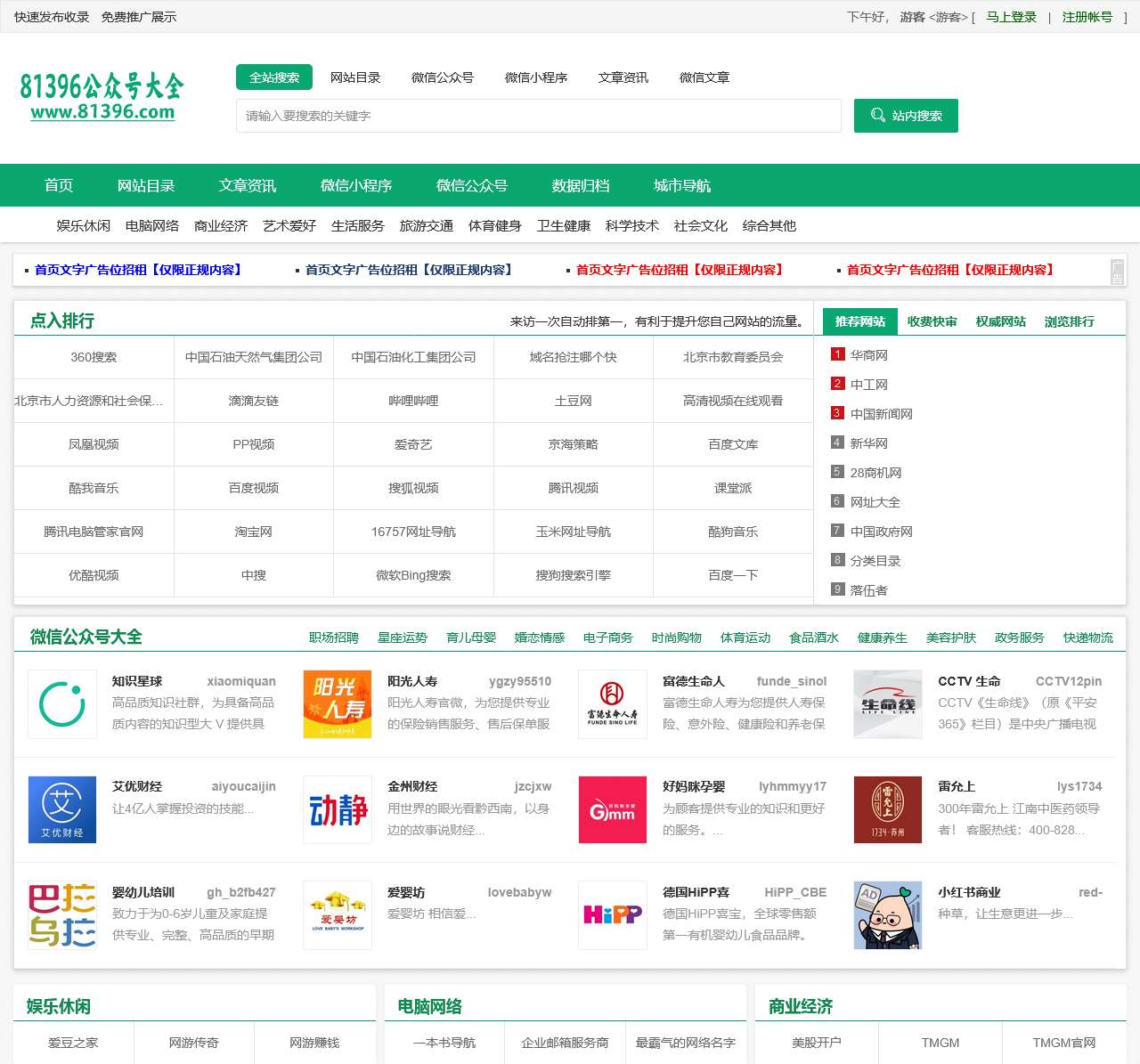The image size is (1140, 1064).
Task: Open the 卫生健康 category link
Action: 564,225
